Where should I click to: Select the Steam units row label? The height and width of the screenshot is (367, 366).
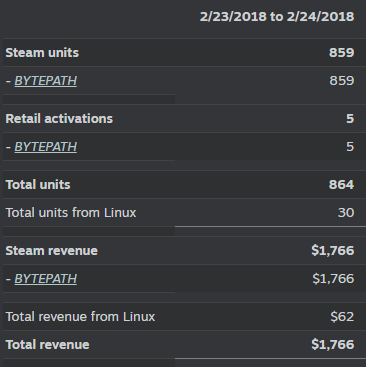[42, 53]
